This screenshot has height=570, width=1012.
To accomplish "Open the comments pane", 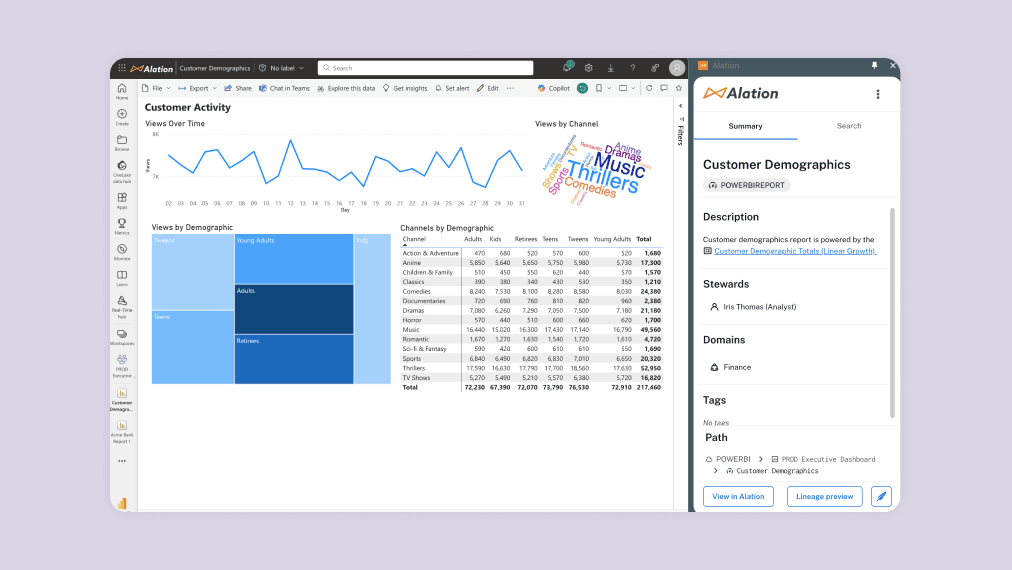I will tap(663, 88).
